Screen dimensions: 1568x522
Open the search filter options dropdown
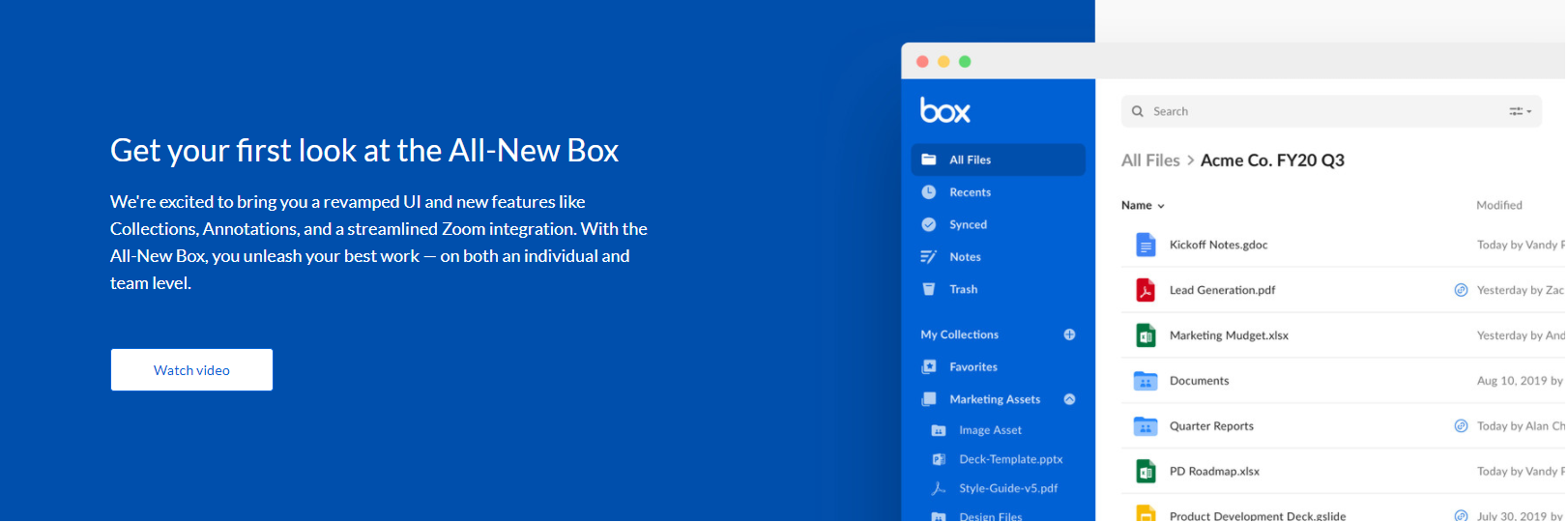[x=1520, y=111]
